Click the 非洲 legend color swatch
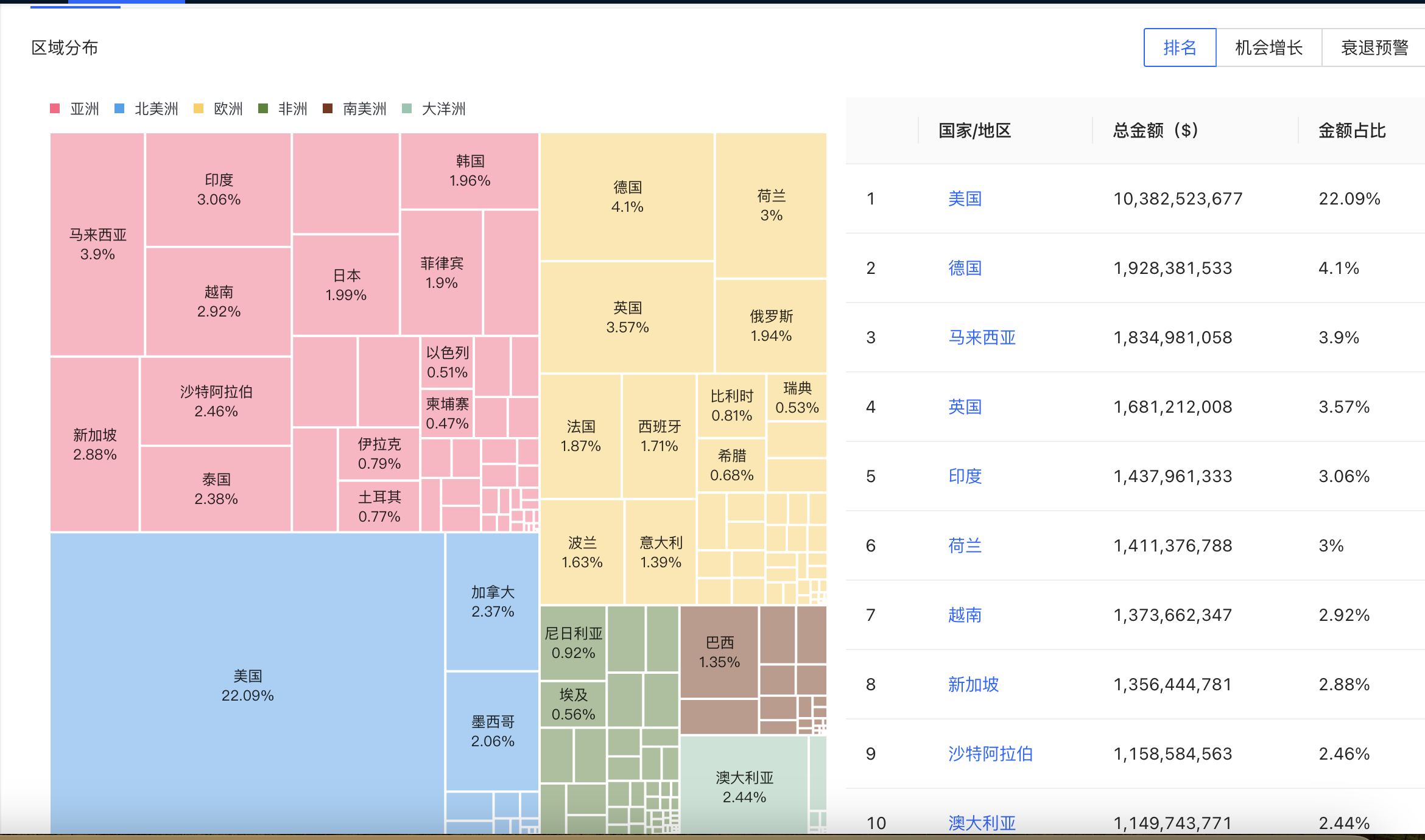1425x840 pixels. 263,109
